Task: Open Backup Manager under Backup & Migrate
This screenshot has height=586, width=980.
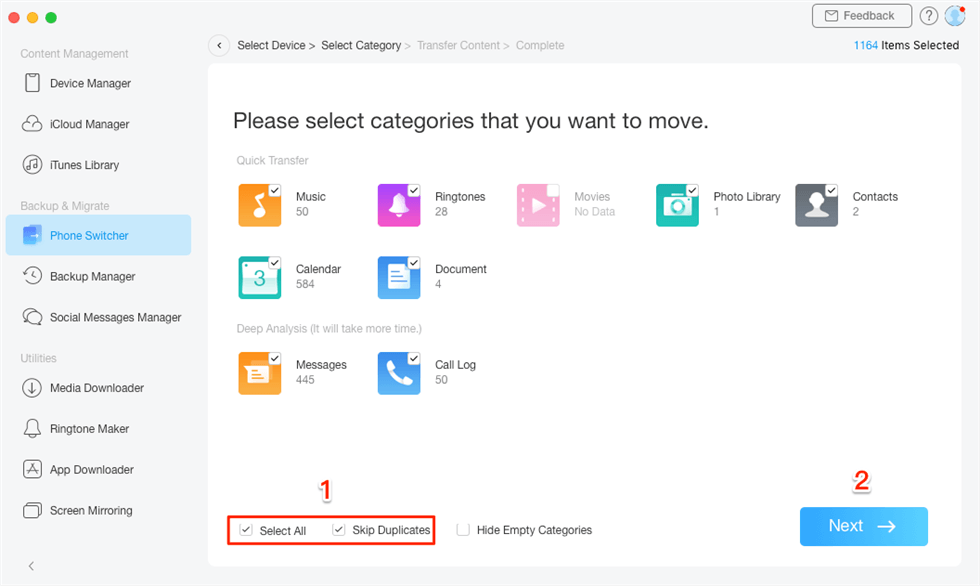Action: [90, 276]
